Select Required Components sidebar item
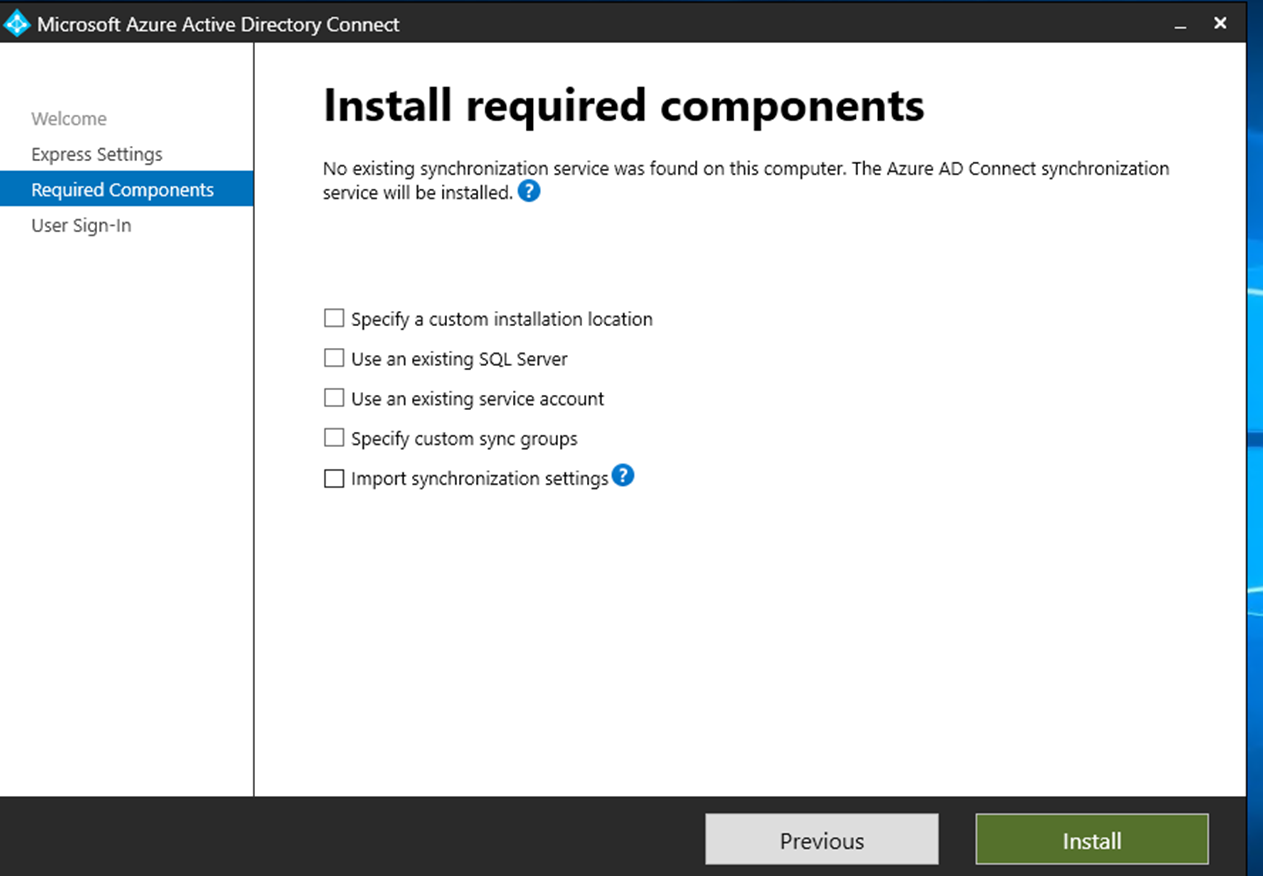The width and height of the screenshot is (1263, 876). tap(126, 190)
